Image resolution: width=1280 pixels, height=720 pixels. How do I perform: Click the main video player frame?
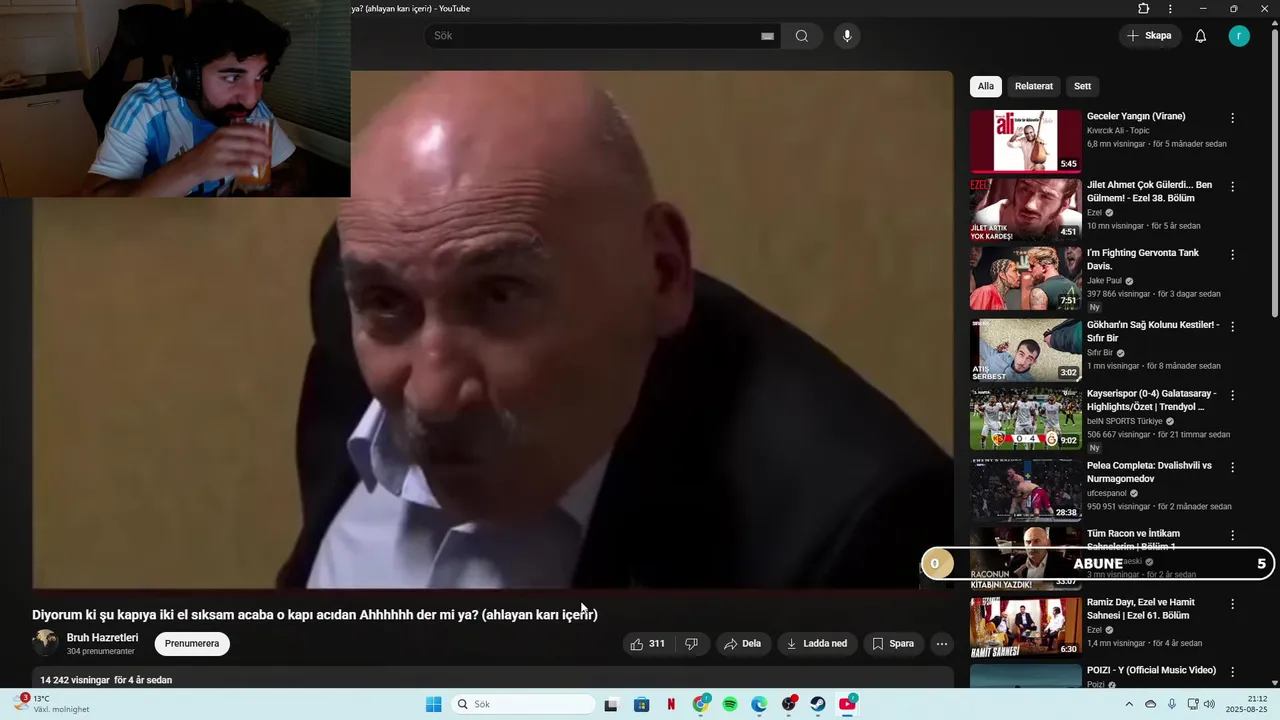coord(493,330)
